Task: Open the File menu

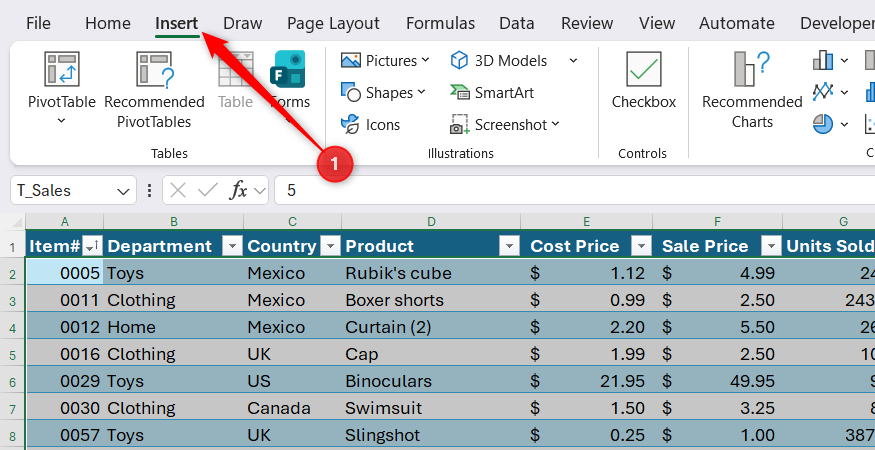Action: [x=38, y=23]
